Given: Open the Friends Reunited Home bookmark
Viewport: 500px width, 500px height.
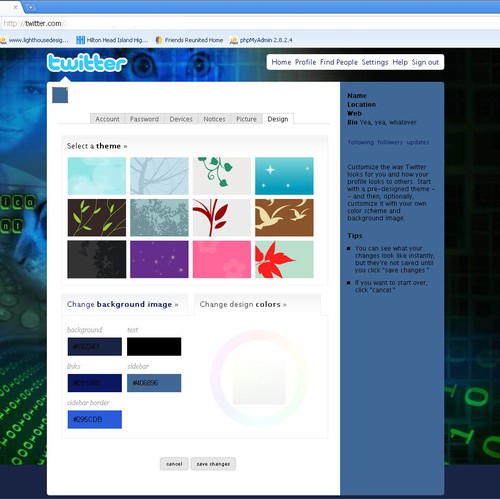Looking at the screenshot, I should [x=189, y=40].
